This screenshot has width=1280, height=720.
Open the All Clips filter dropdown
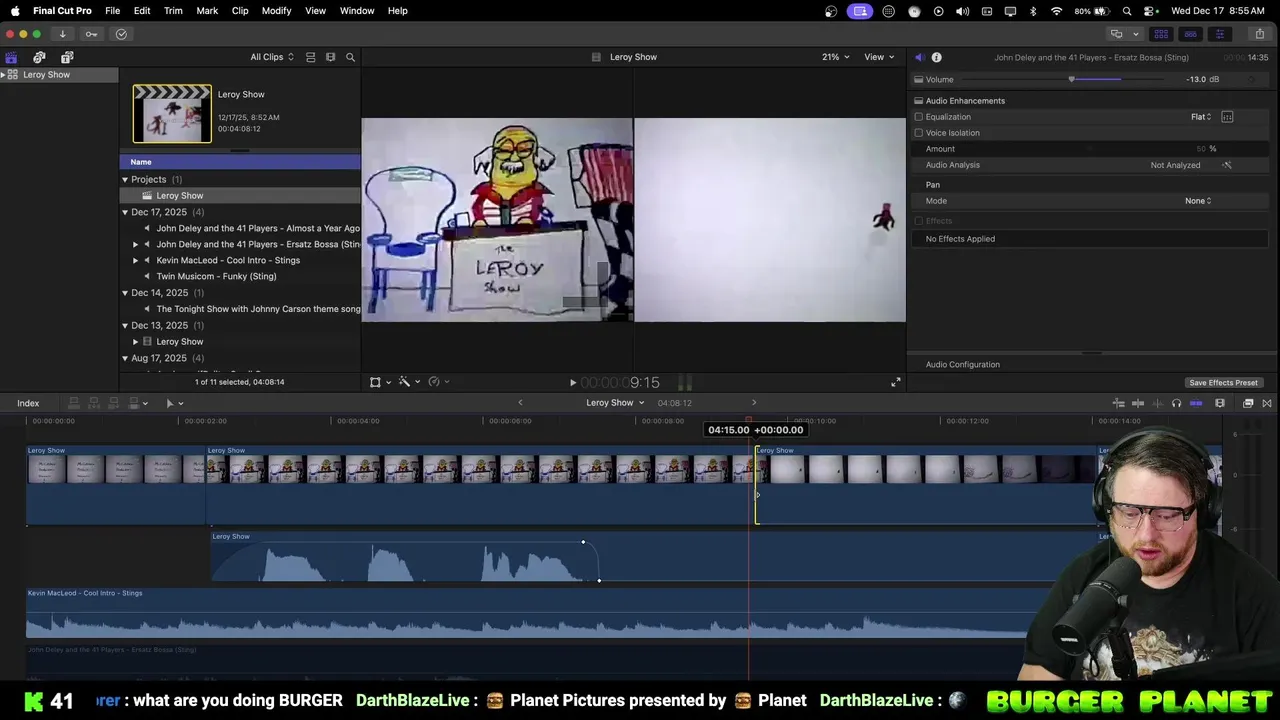point(272,57)
